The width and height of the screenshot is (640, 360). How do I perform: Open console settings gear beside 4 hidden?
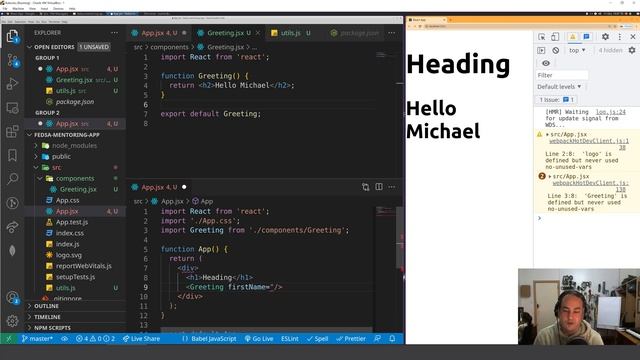[632, 50]
